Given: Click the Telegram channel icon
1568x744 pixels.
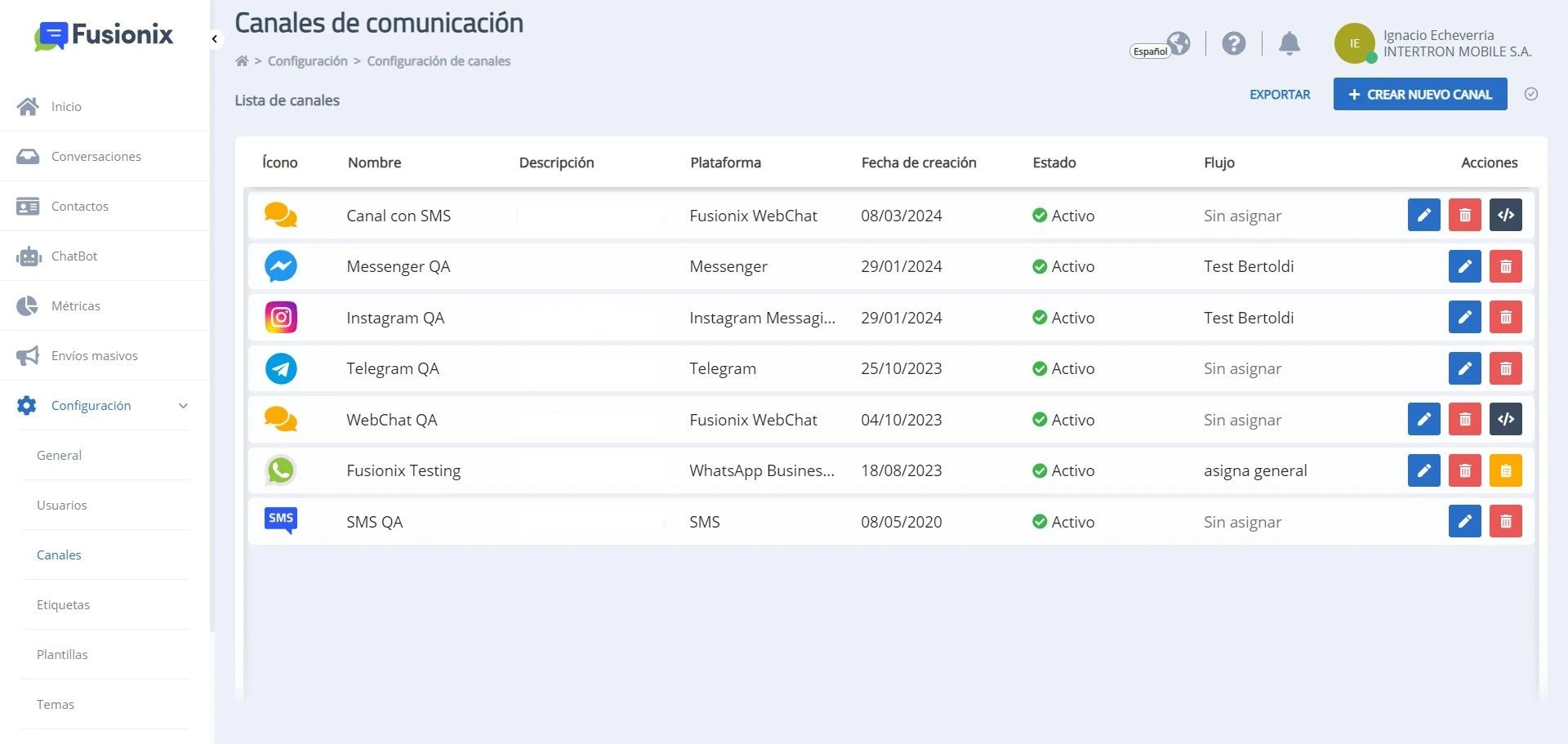Looking at the screenshot, I should (x=281, y=368).
